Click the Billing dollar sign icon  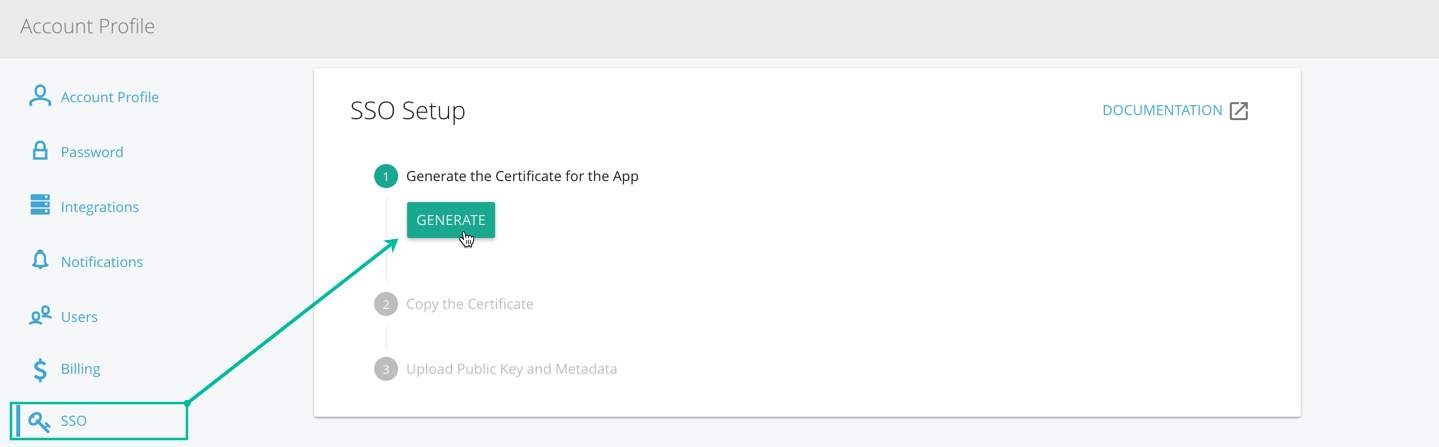40,369
